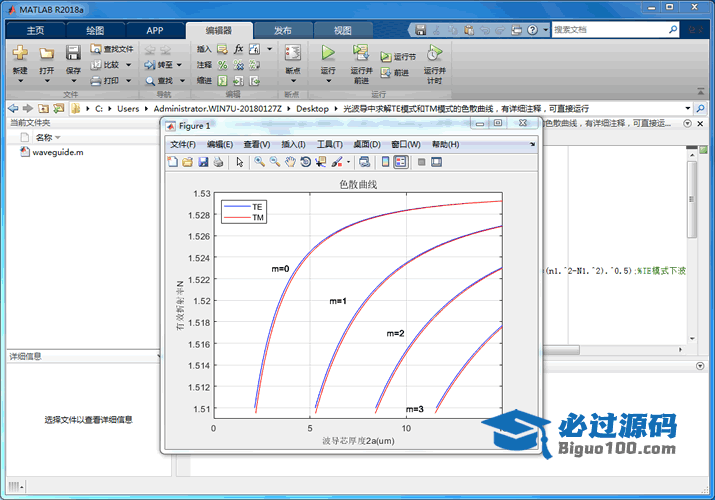Toggle Figure 1 rotate 3D tool
Image resolution: width=715 pixels, height=500 pixels.
click(306, 162)
